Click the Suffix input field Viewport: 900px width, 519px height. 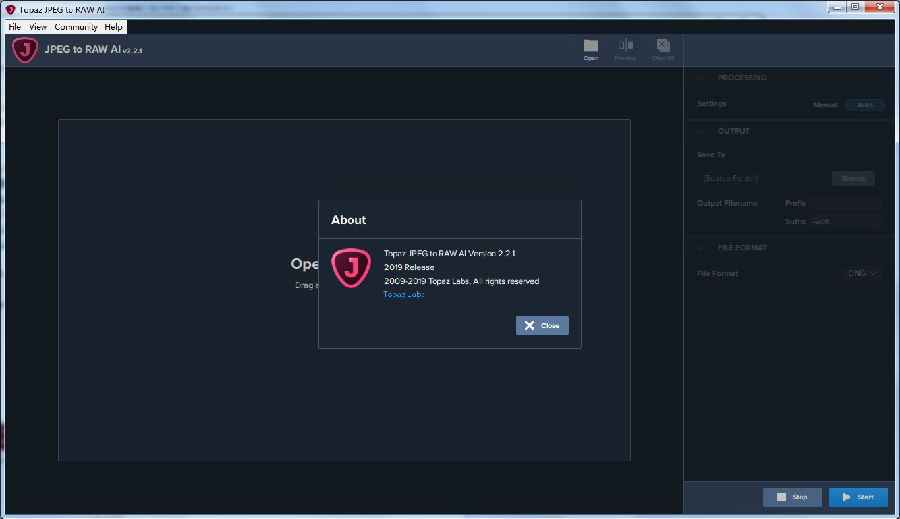tap(845, 221)
